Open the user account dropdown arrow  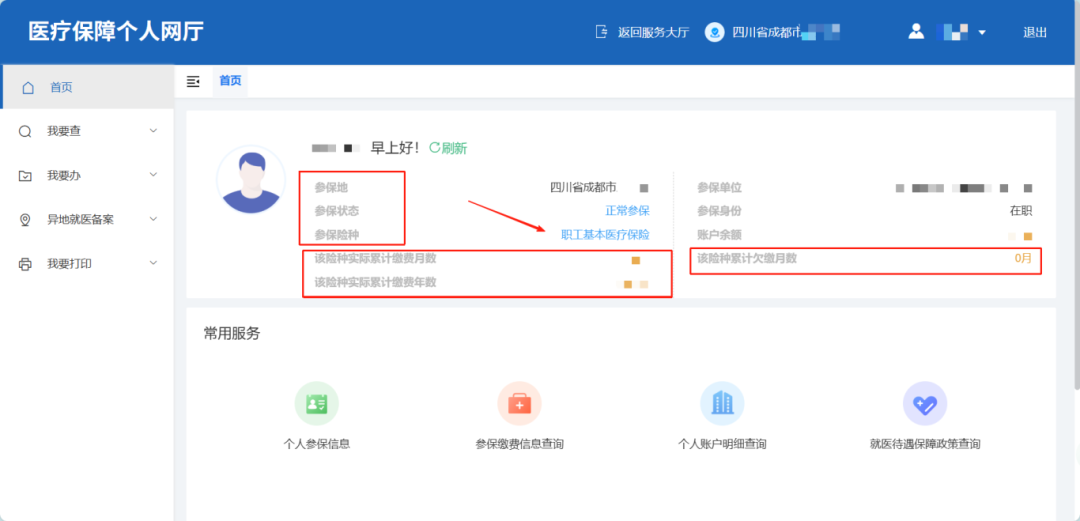click(982, 32)
